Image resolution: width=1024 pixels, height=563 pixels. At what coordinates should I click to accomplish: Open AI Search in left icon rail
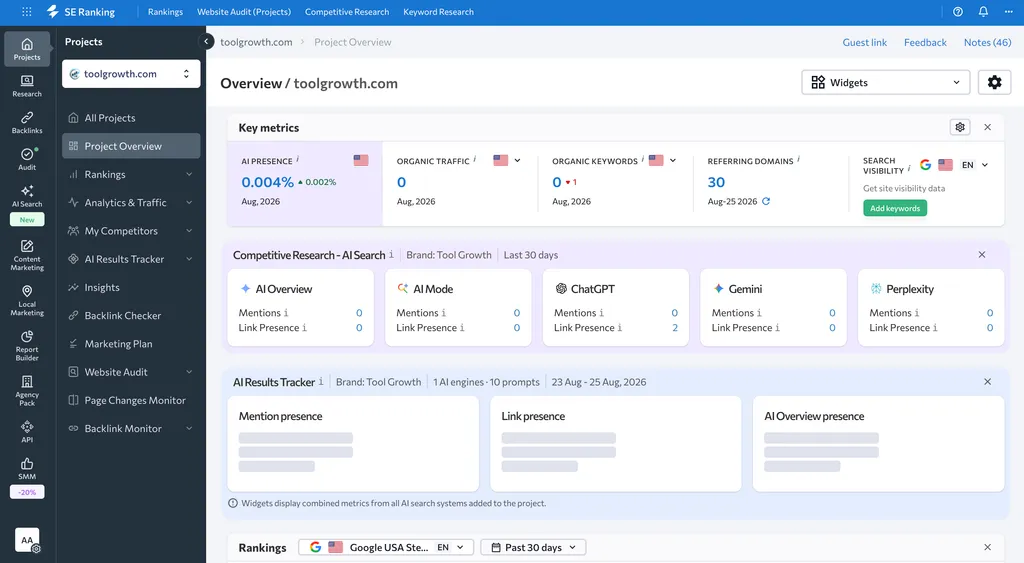(27, 196)
